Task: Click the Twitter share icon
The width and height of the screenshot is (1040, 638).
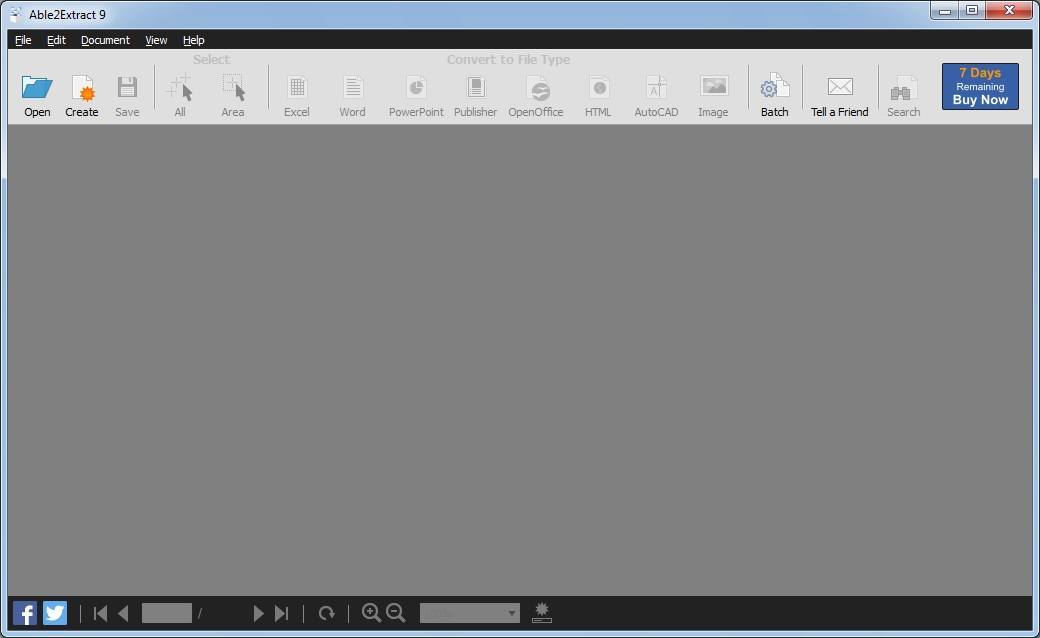Action: coord(54,613)
